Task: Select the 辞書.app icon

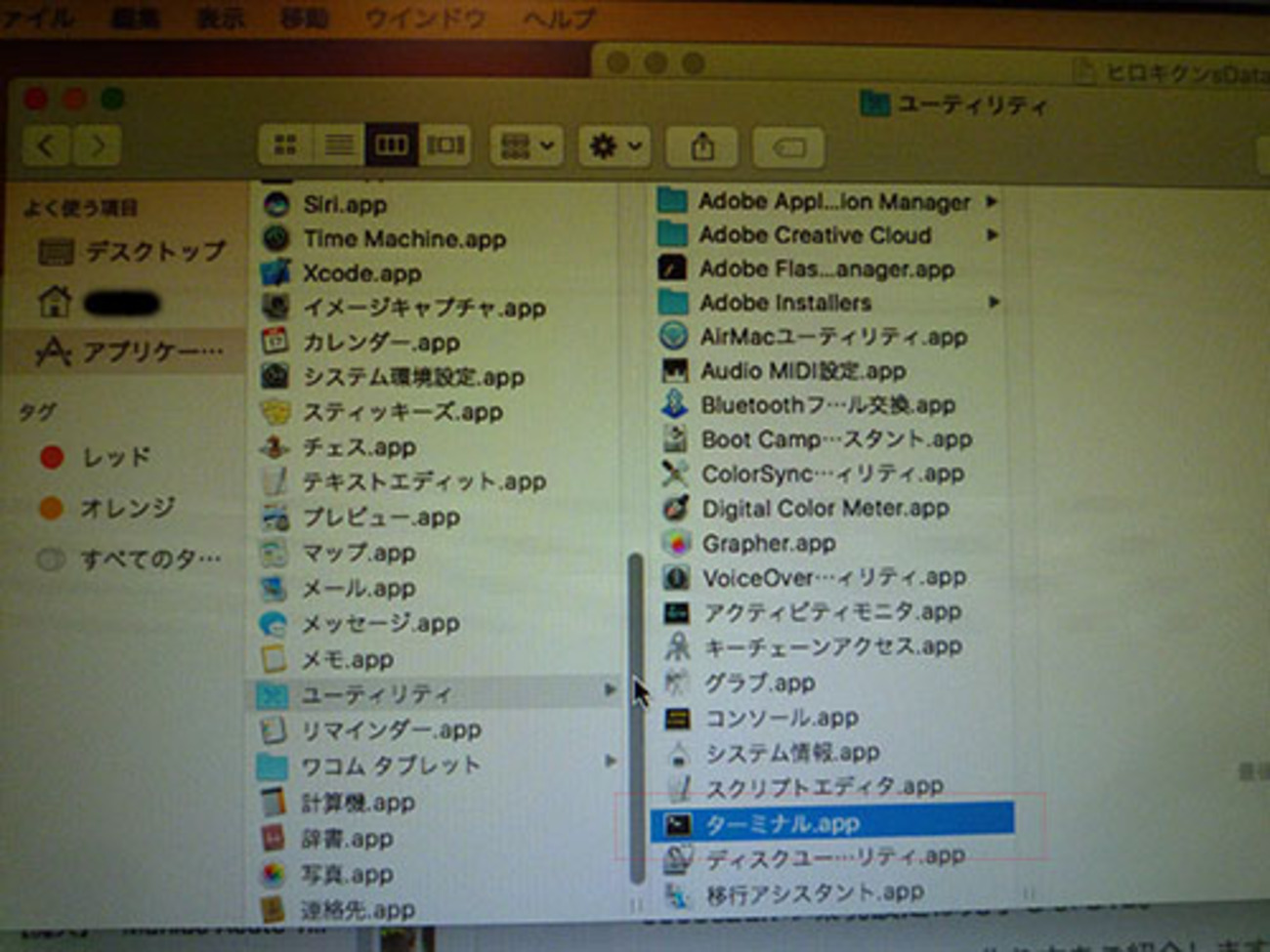Action: [274, 839]
